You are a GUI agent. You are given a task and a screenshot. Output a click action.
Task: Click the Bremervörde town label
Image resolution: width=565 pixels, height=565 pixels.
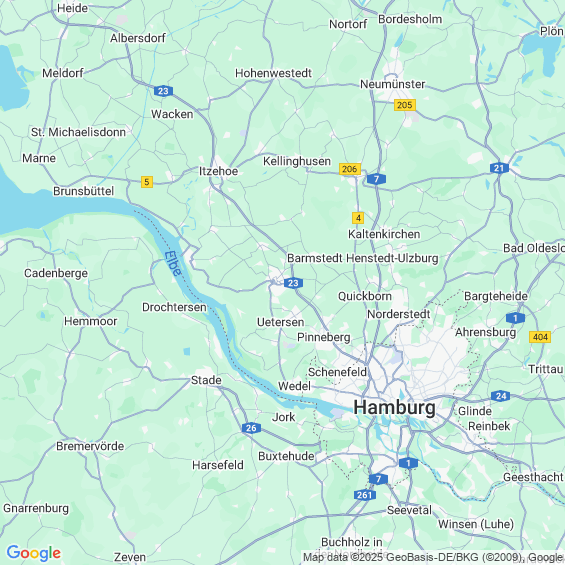[90, 446]
